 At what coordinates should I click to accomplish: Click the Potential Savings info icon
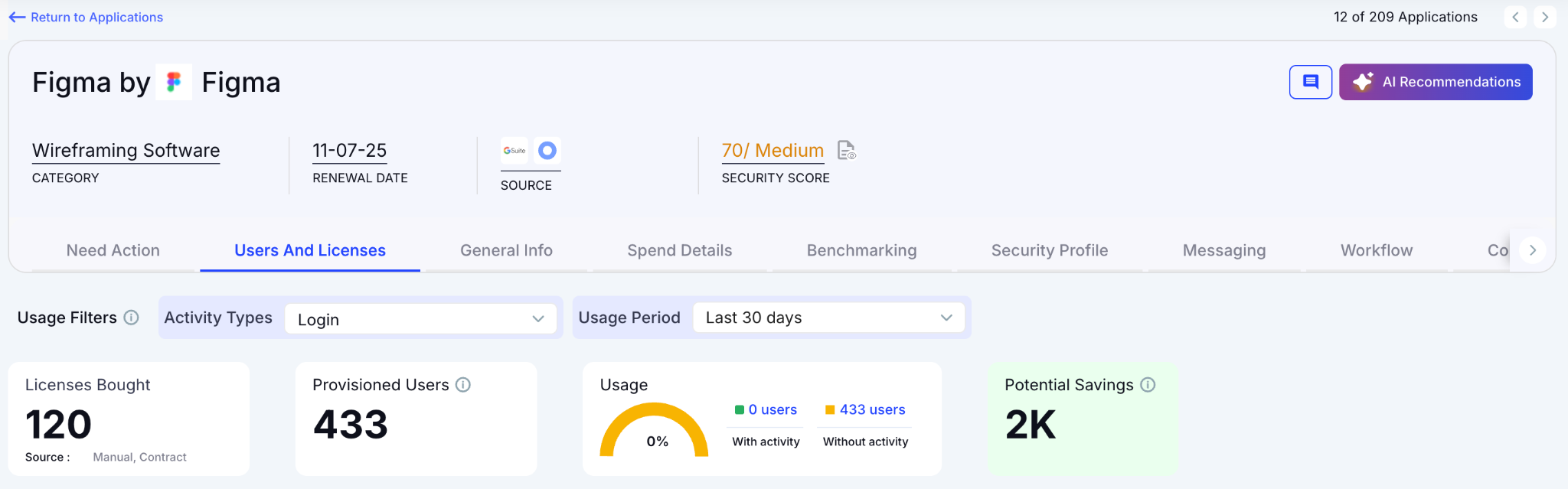(1148, 385)
